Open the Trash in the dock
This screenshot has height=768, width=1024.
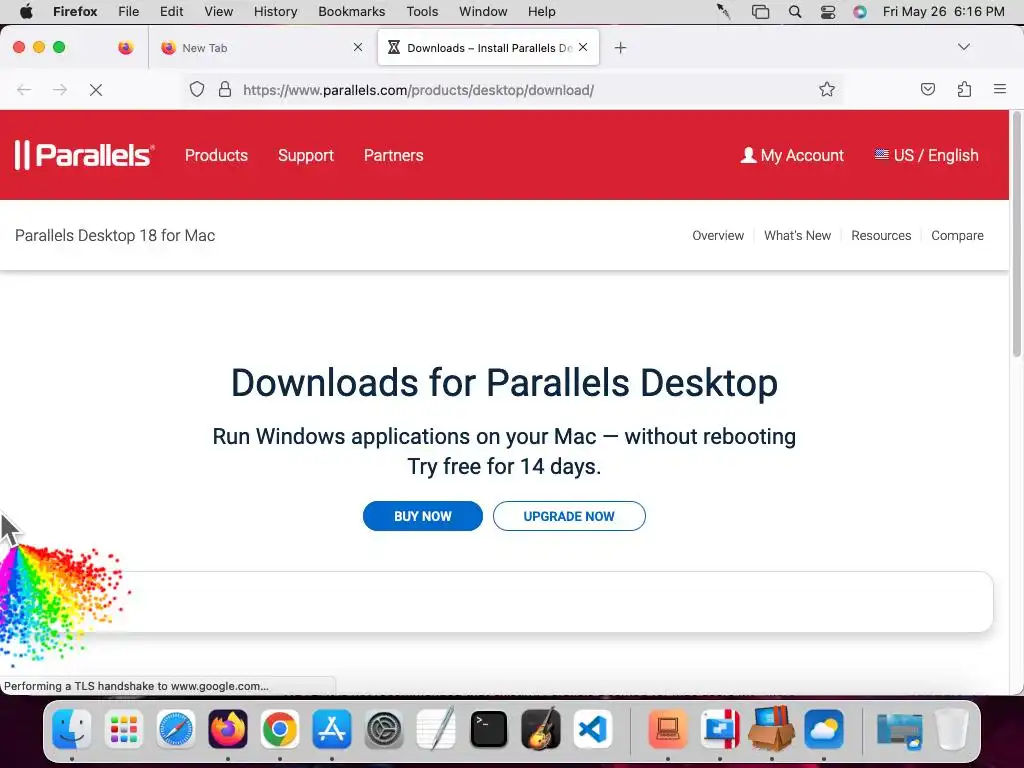952,729
